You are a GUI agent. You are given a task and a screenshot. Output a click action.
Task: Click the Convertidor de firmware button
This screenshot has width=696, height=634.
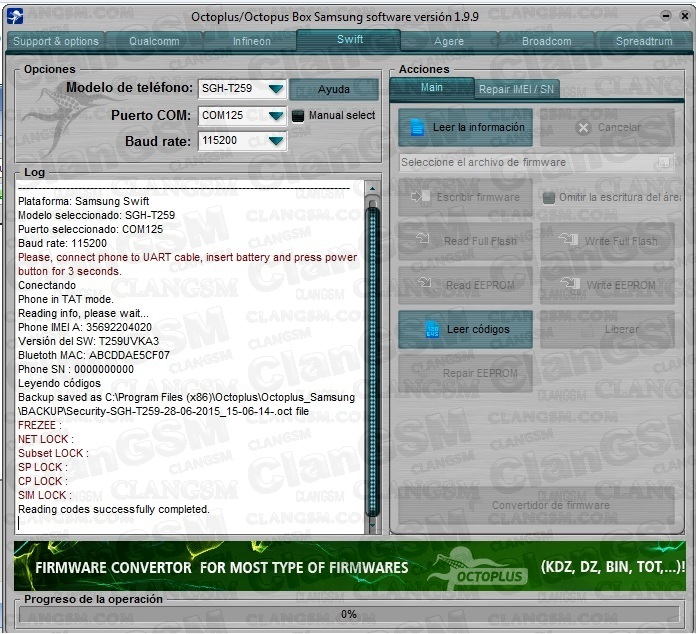point(536,505)
